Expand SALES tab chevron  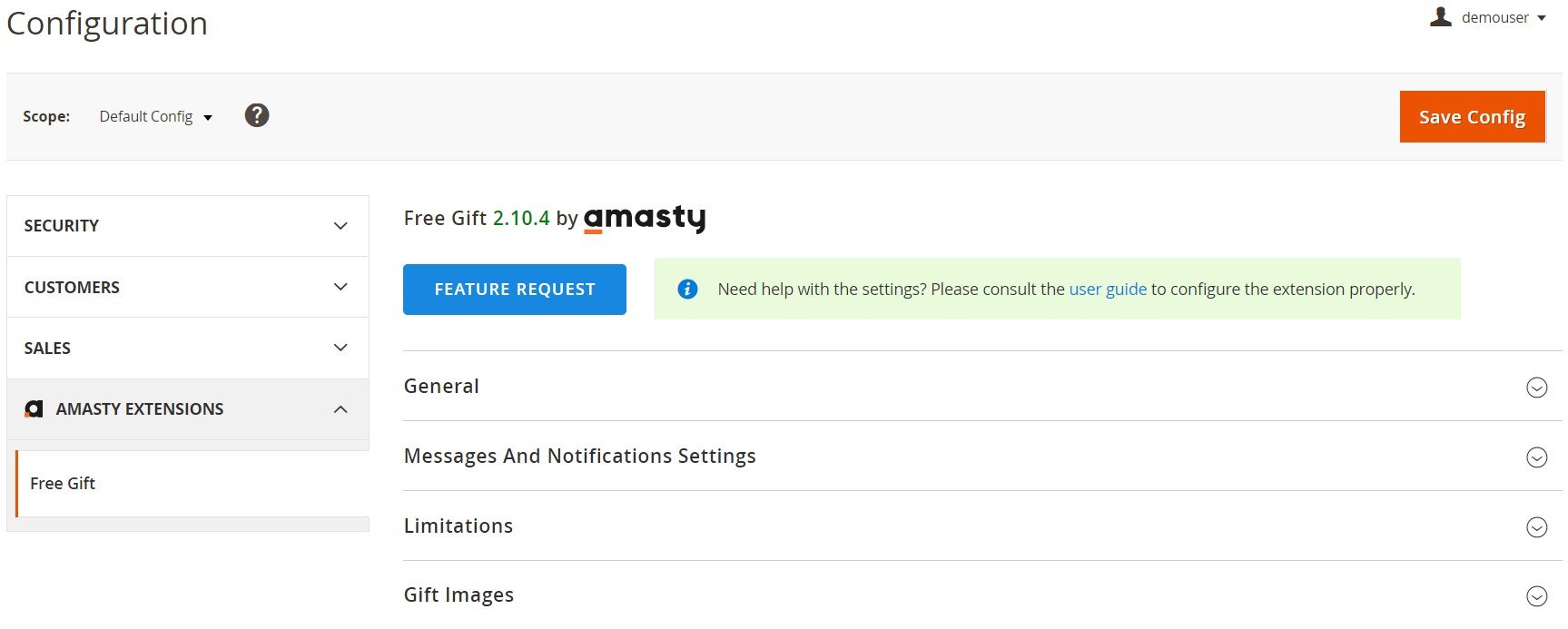pyautogui.click(x=340, y=348)
